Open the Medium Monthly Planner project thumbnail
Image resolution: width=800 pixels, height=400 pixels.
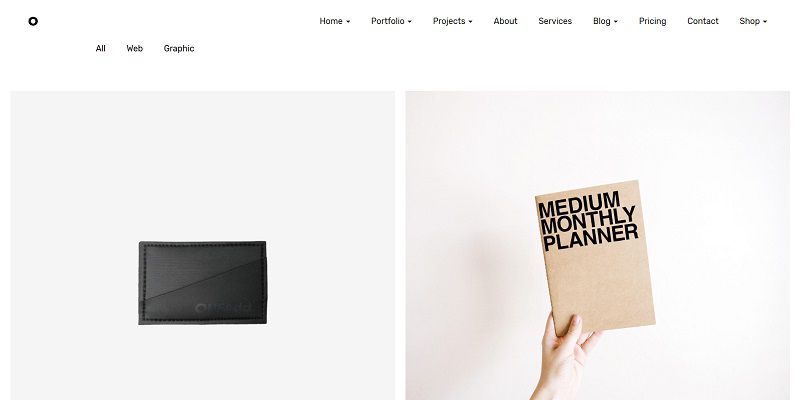(x=597, y=245)
